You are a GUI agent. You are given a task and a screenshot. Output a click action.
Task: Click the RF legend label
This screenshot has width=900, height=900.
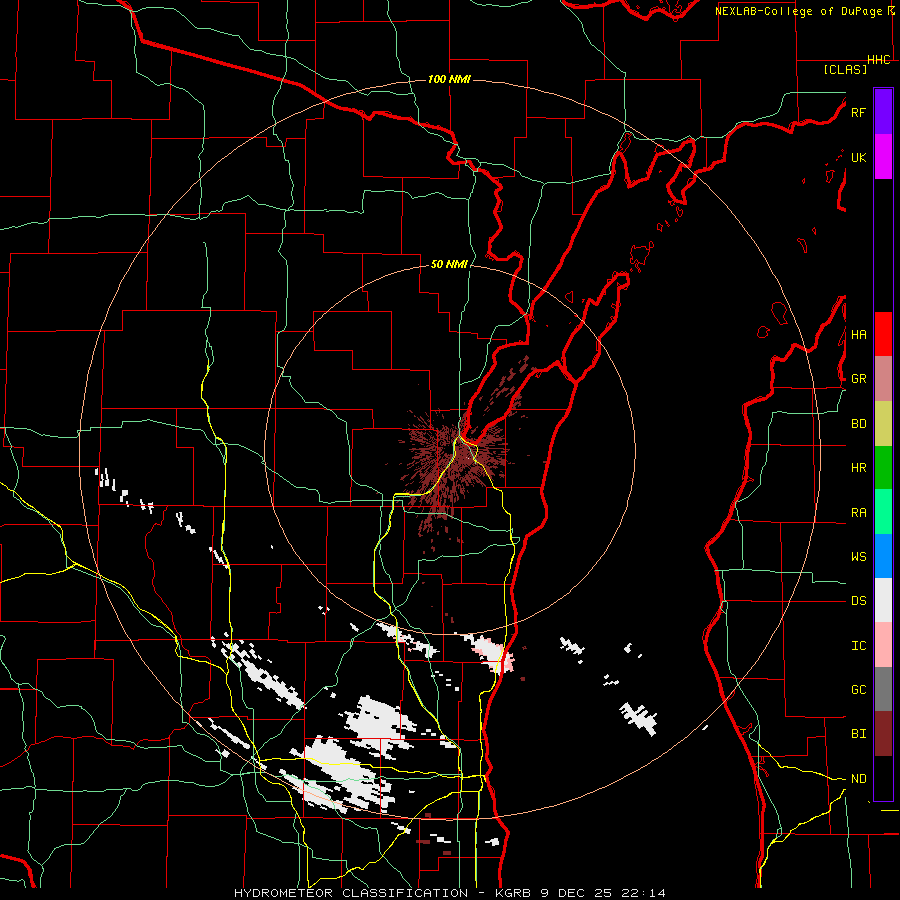858,112
